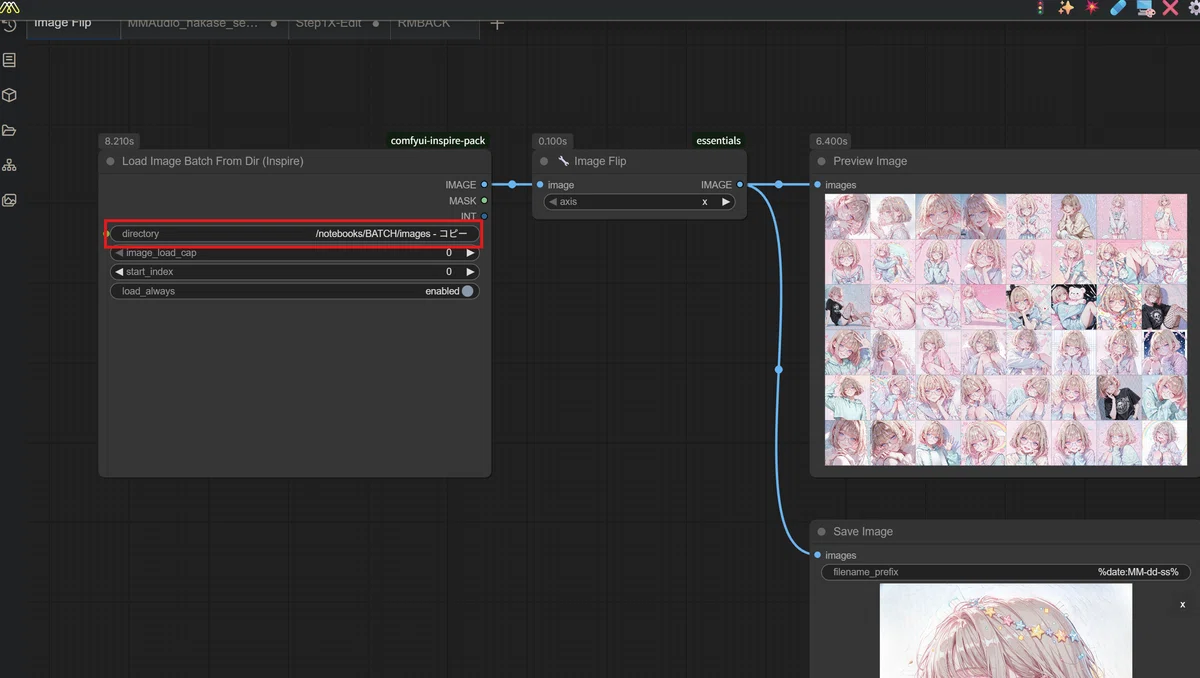Click the pink X icon in top bar

click(x=1170, y=8)
